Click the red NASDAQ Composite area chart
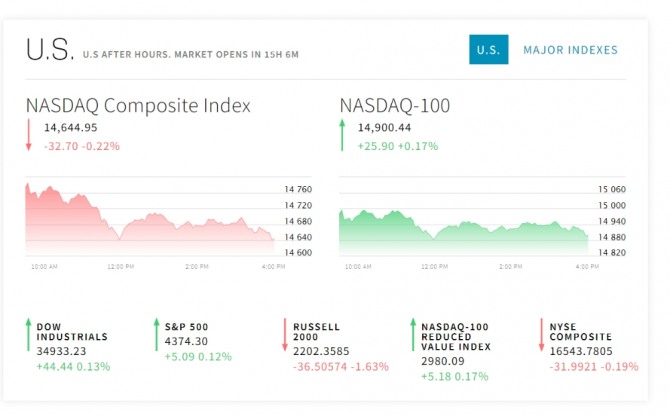The height and width of the screenshot is (416, 670). (x=150, y=220)
